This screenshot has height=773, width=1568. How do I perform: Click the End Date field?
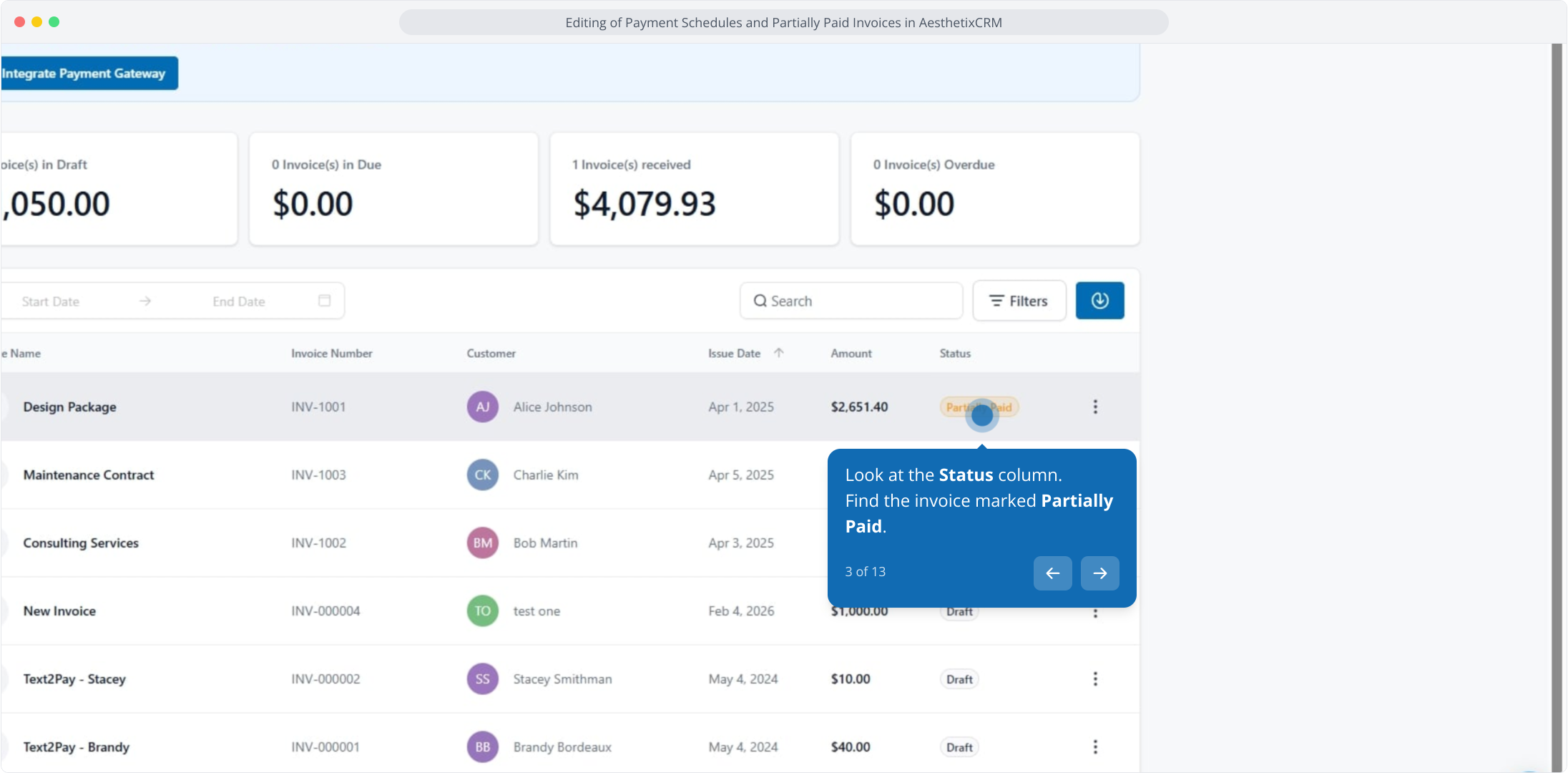[x=239, y=301]
